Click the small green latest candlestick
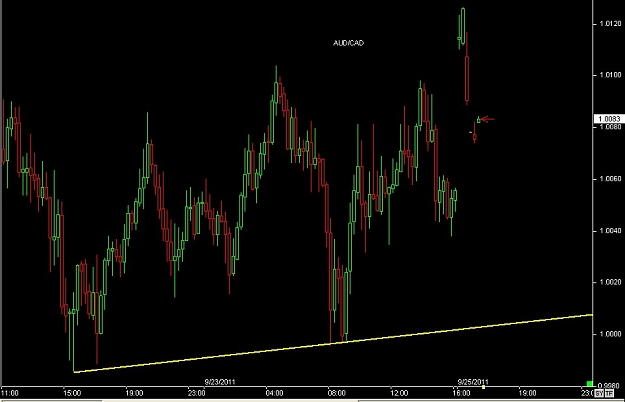 click(x=479, y=120)
